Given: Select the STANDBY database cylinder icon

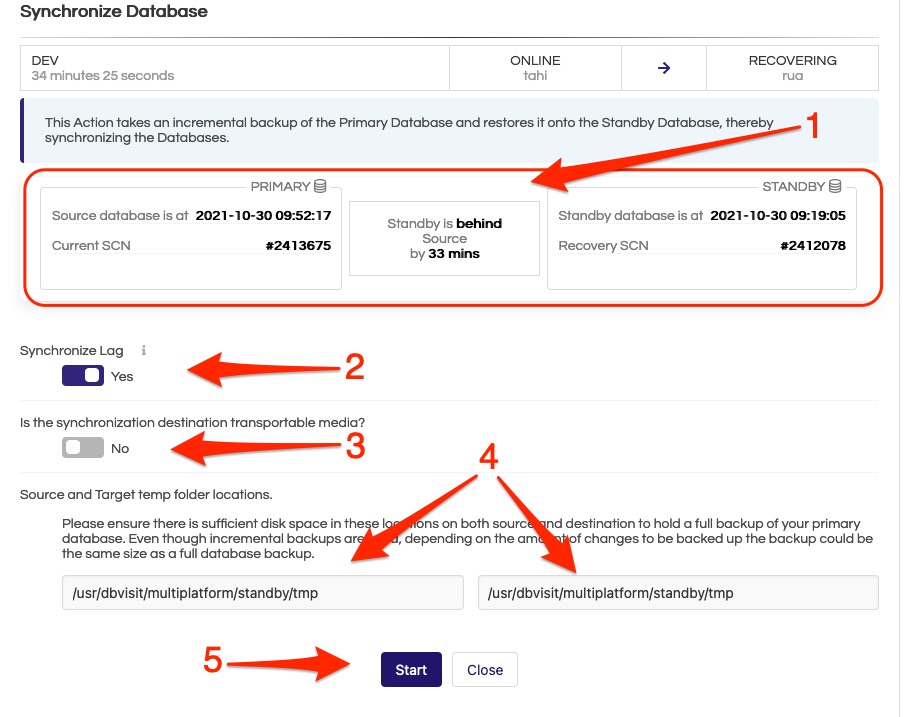Looking at the screenshot, I should 837,186.
